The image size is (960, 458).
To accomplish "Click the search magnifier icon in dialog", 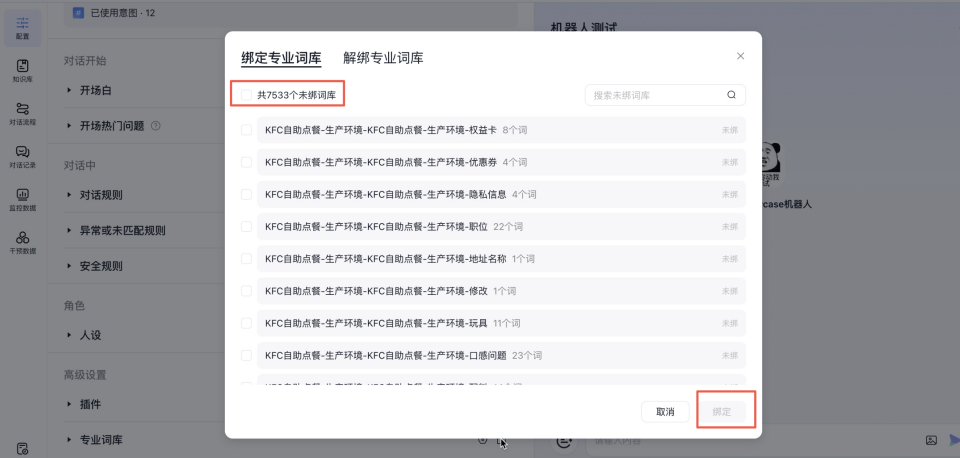I will pos(731,95).
